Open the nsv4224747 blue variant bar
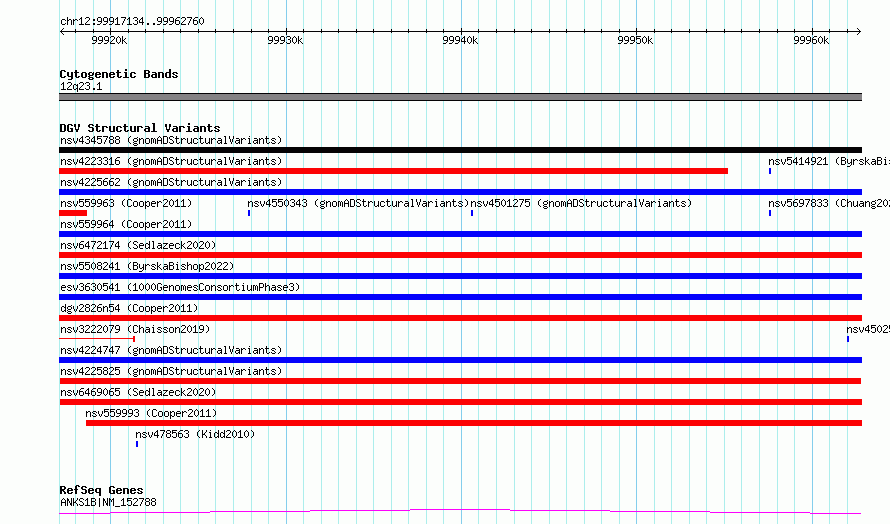This screenshot has width=890, height=524. 460,360
